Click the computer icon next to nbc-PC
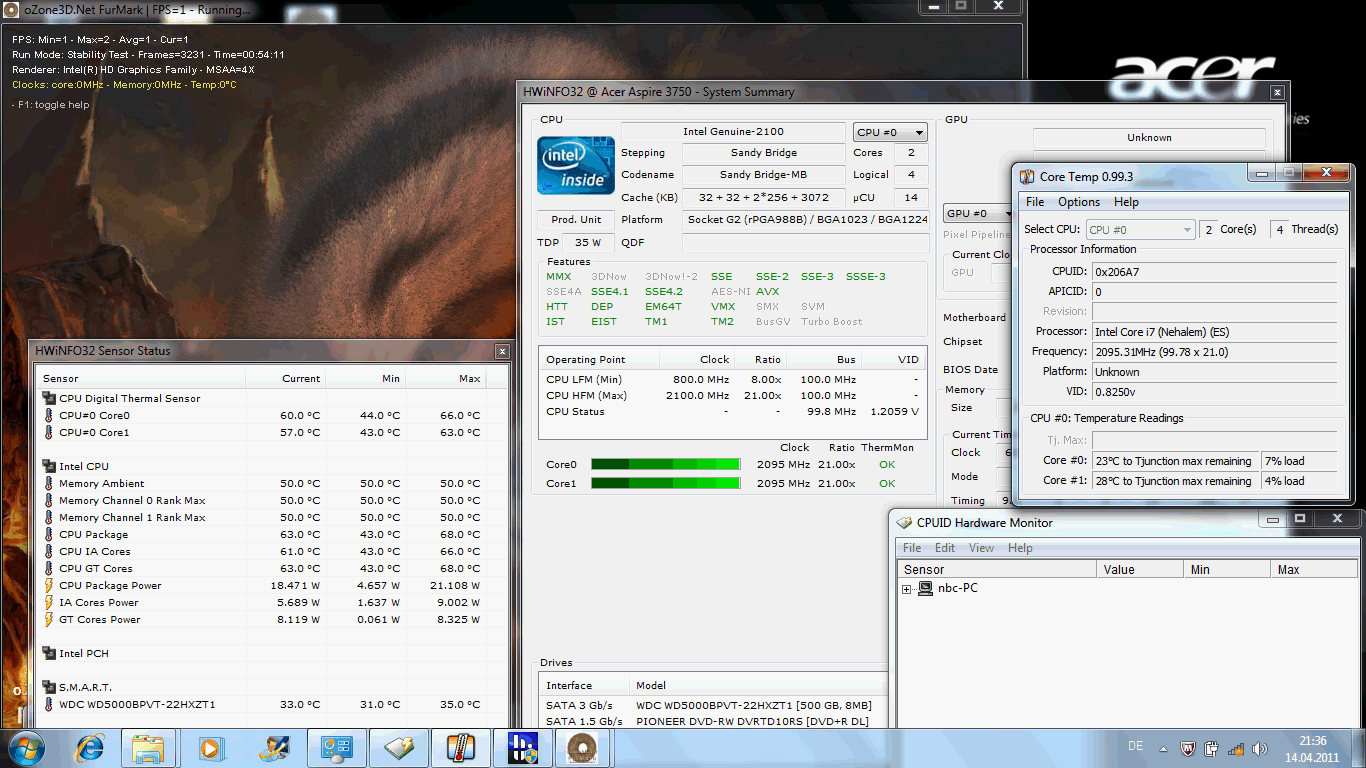 (x=926, y=588)
